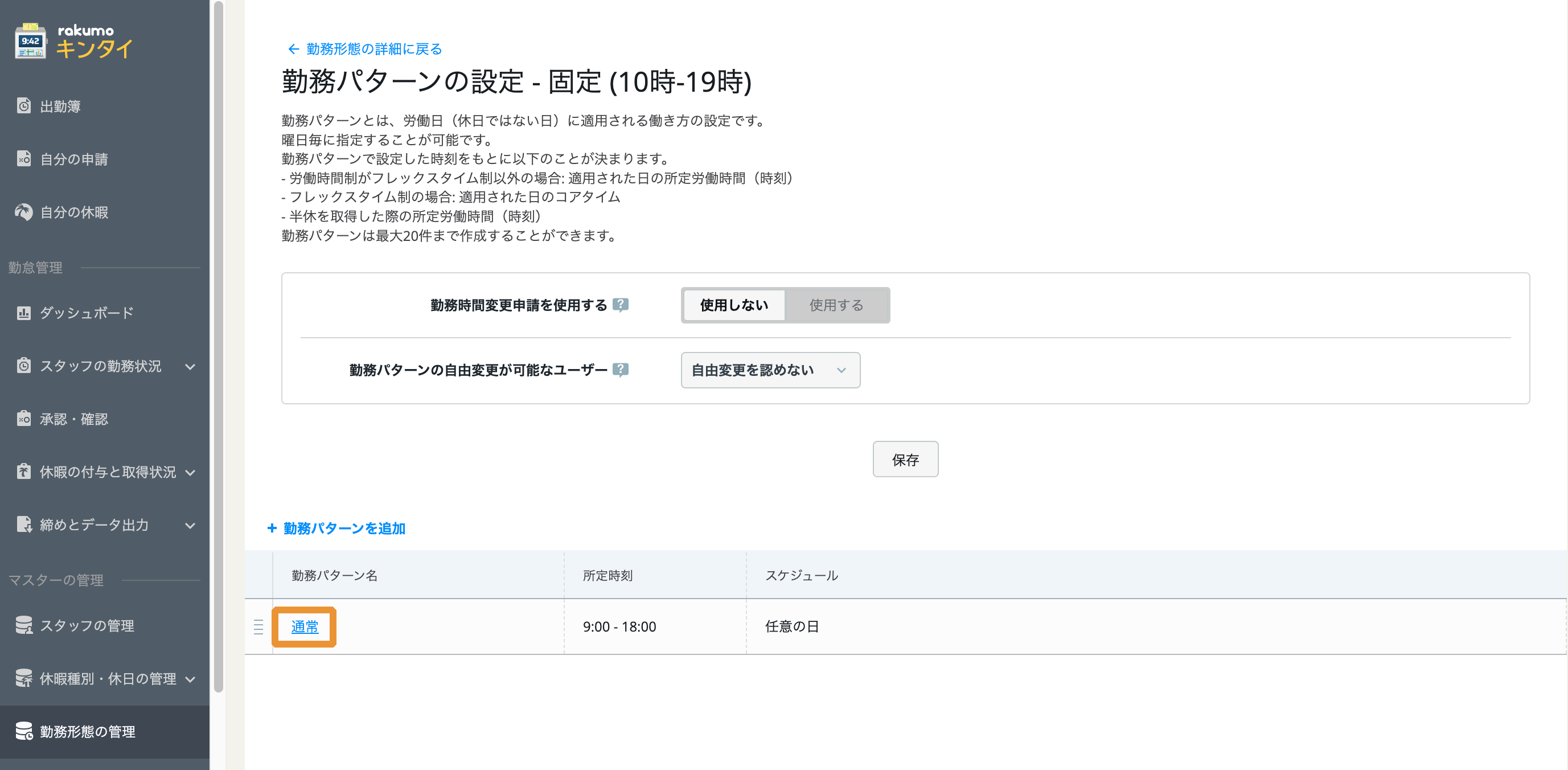Open 出勤簿 icon in sidebar
This screenshot has width=1568, height=770.
24,106
